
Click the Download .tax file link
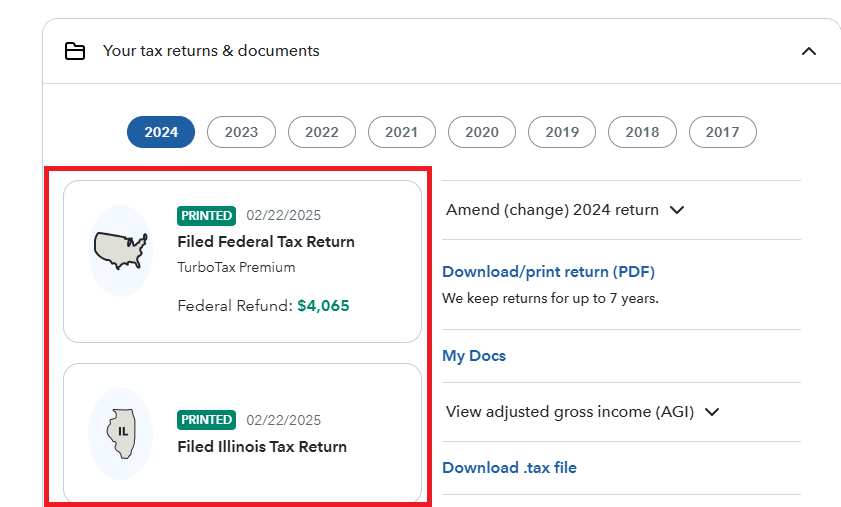click(509, 468)
